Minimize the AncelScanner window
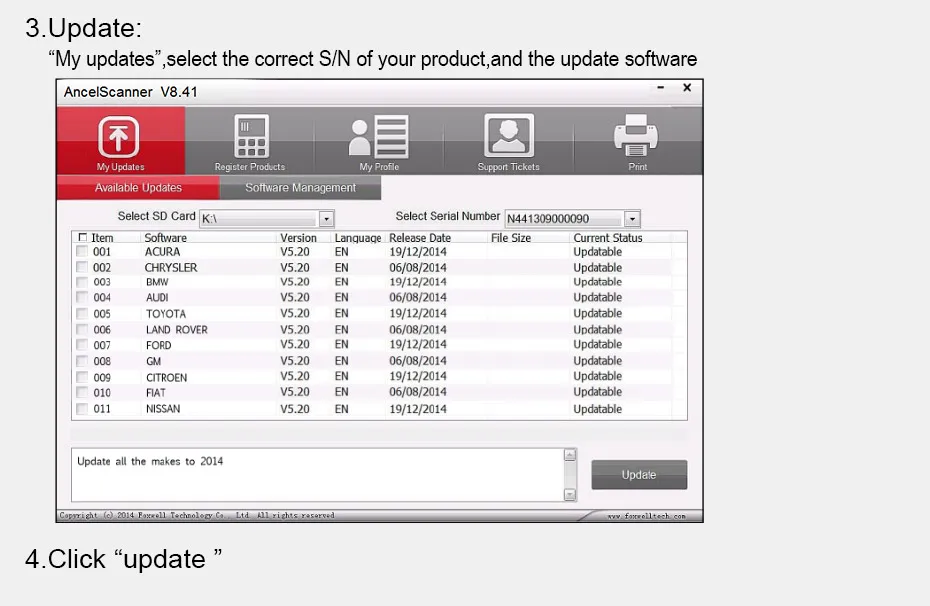 (661, 88)
